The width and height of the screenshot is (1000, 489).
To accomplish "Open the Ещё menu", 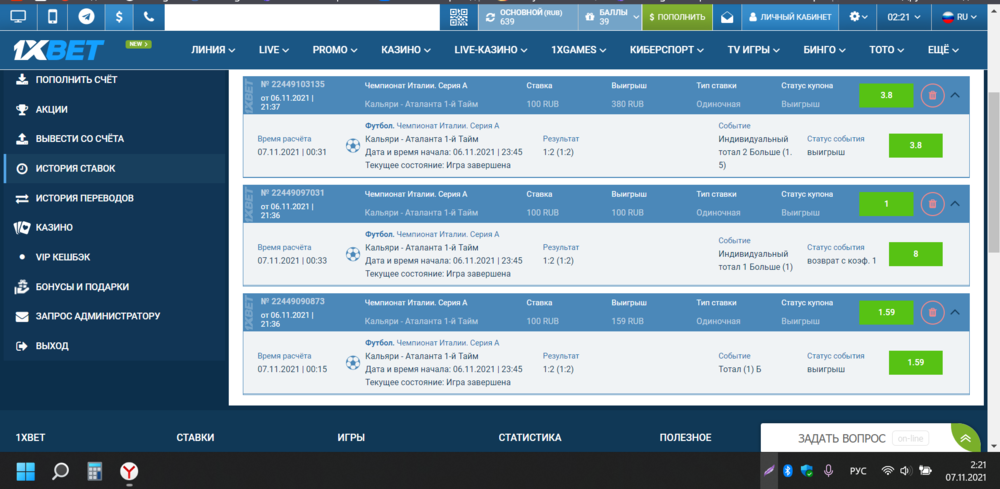I will coord(944,50).
